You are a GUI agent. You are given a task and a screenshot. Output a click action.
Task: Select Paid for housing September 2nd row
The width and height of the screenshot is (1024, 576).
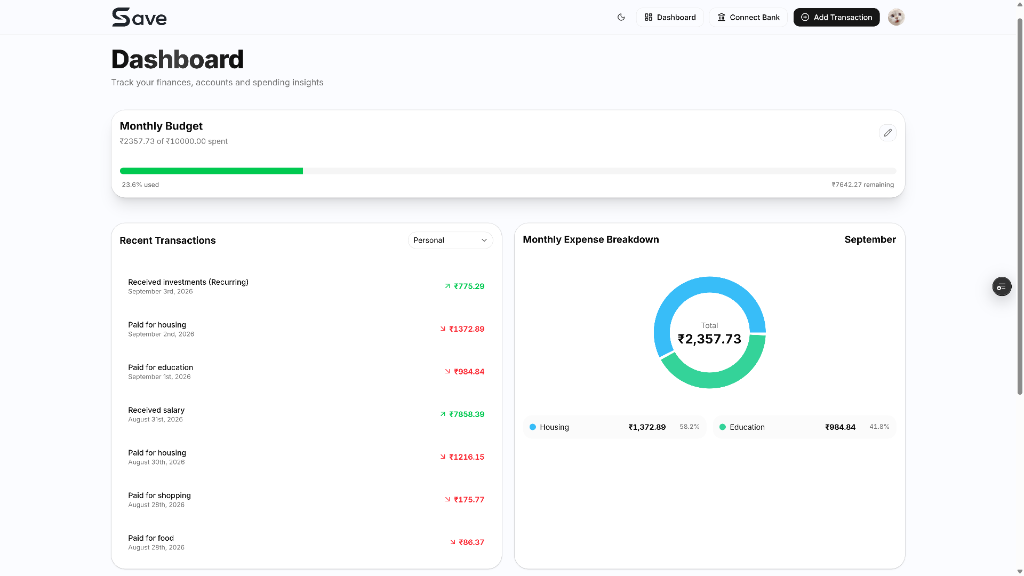306,328
